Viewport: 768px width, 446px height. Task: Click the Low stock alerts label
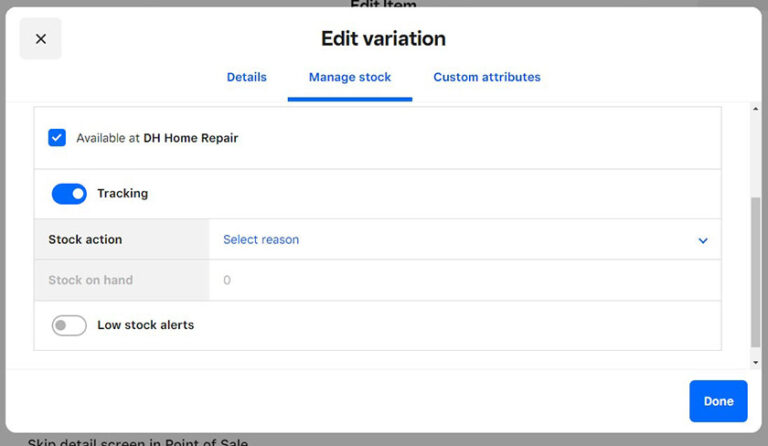point(146,325)
